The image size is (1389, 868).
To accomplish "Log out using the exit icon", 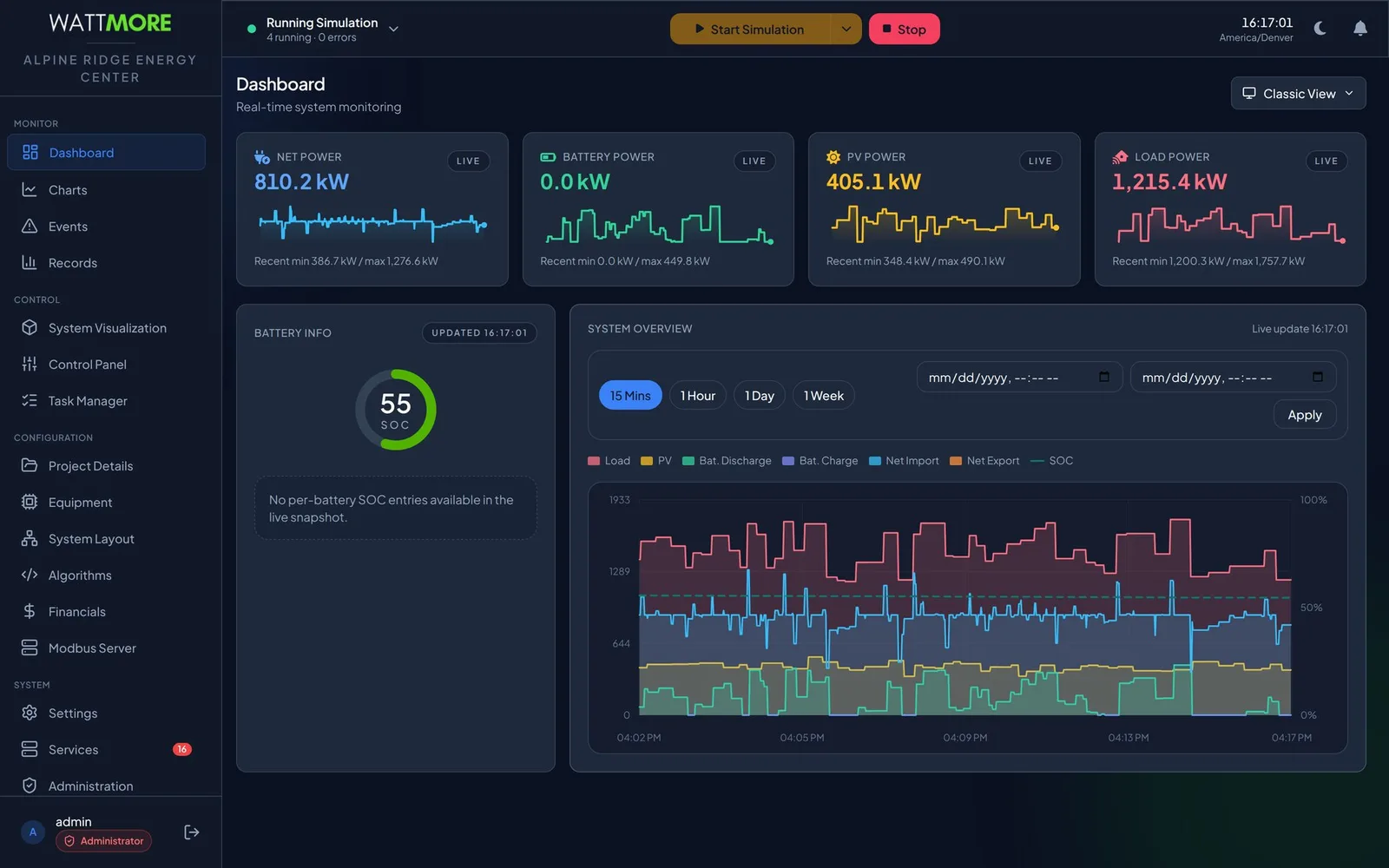I will tap(192, 832).
